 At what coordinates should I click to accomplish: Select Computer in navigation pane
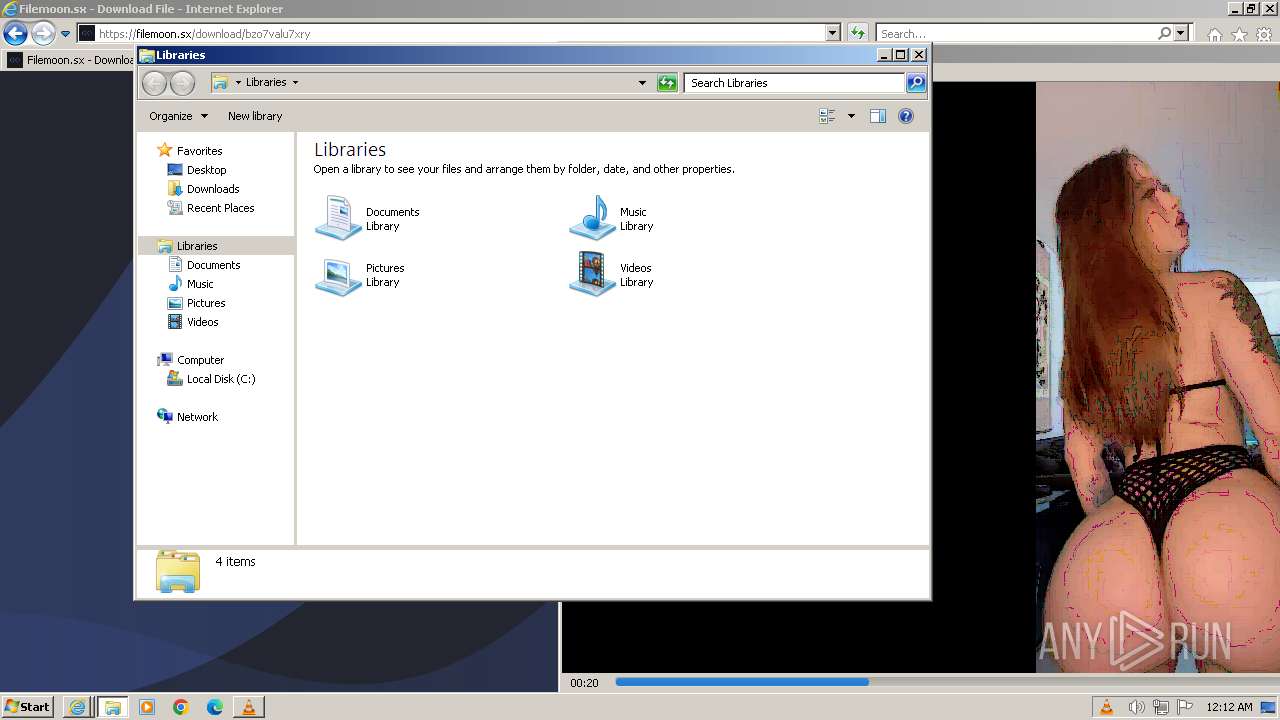tap(200, 360)
